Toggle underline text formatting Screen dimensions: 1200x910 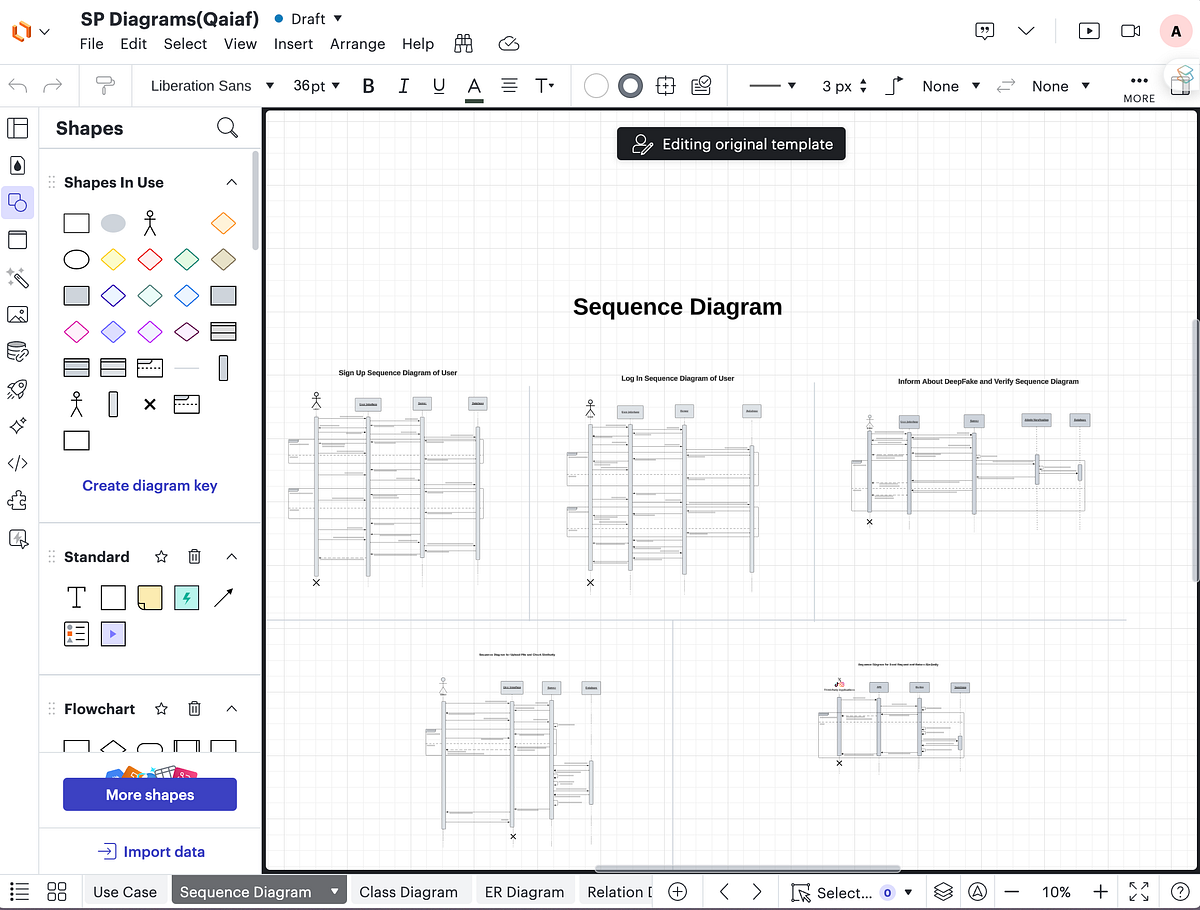pyautogui.click(x=438, y=86)
